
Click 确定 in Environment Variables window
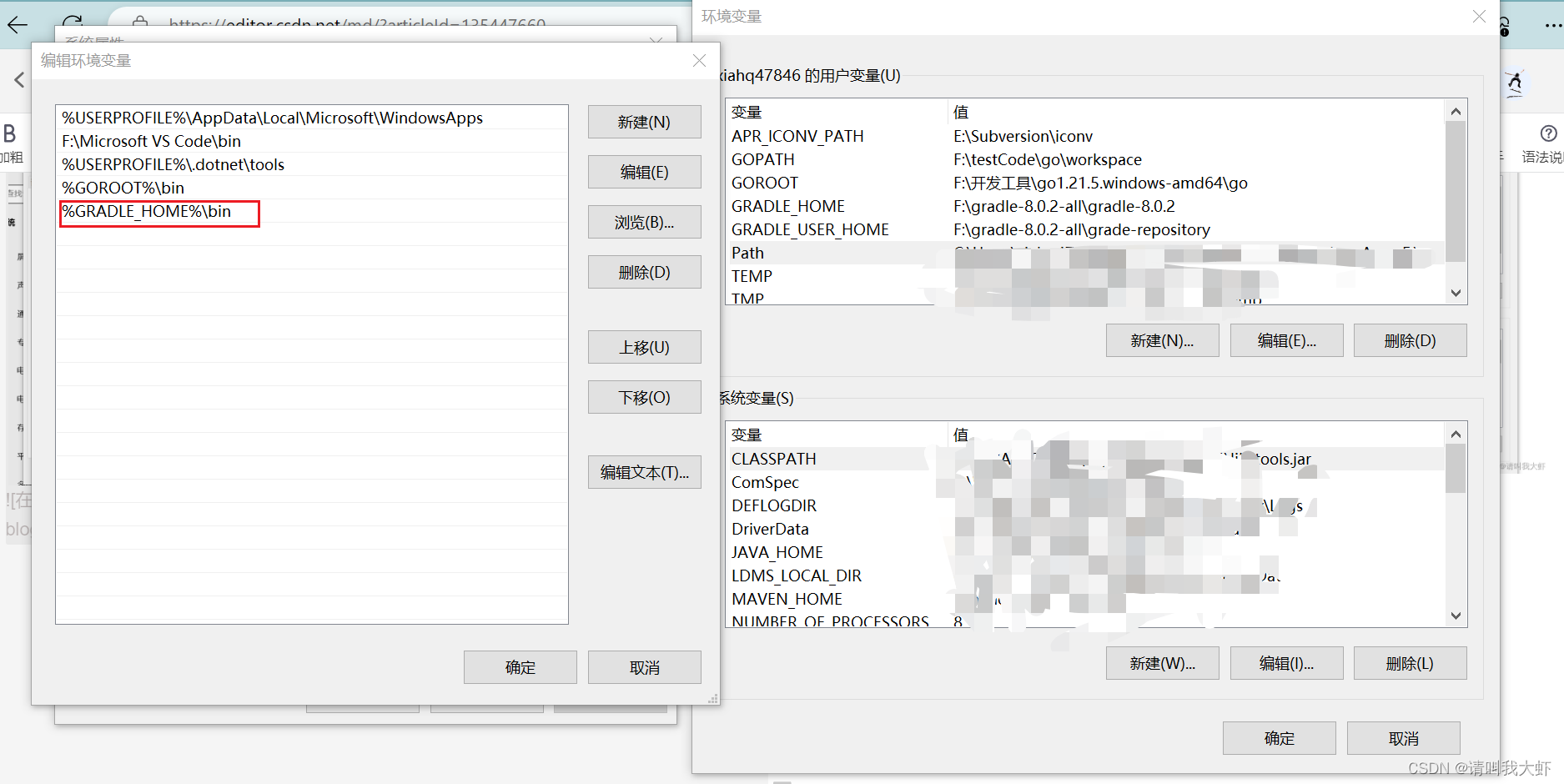tap(1279, 738)
